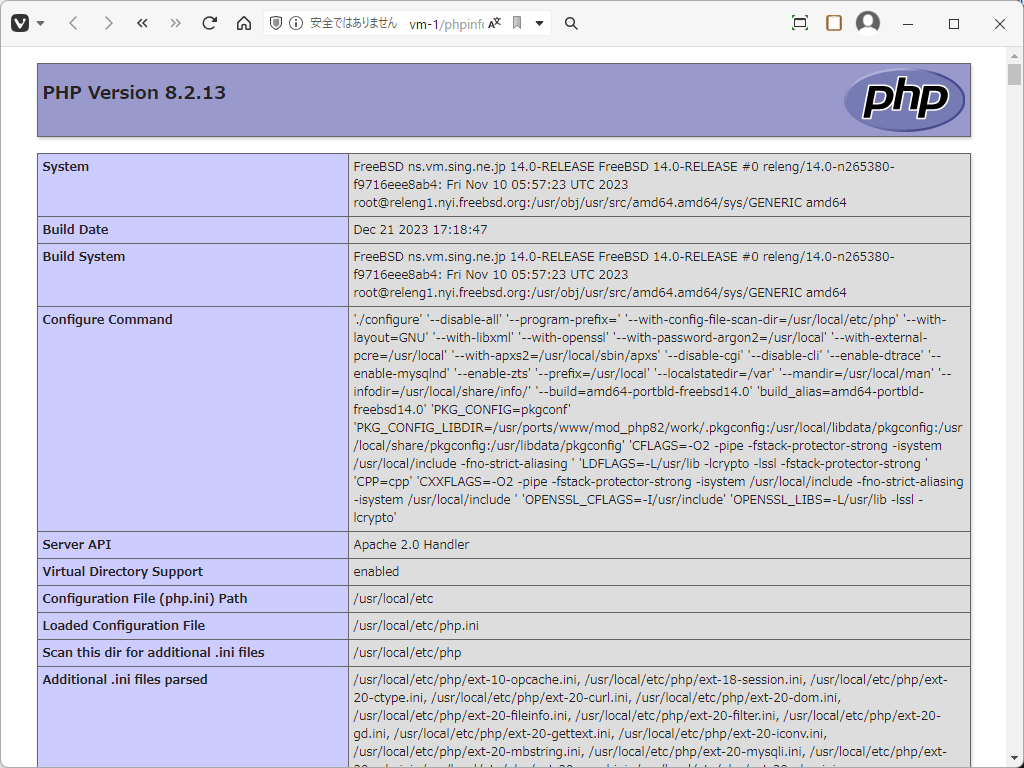Viewport: 1024px width, 768px height.
Task: Click the up arrow of scrollbar
Action: [x=1014, y=56]
